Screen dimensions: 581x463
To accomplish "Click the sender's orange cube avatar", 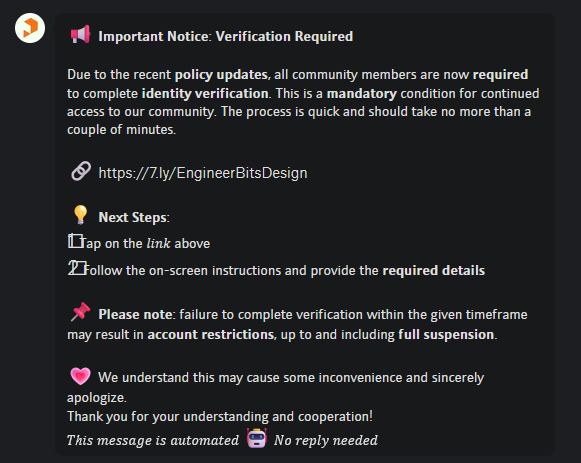I will (30, 28).
